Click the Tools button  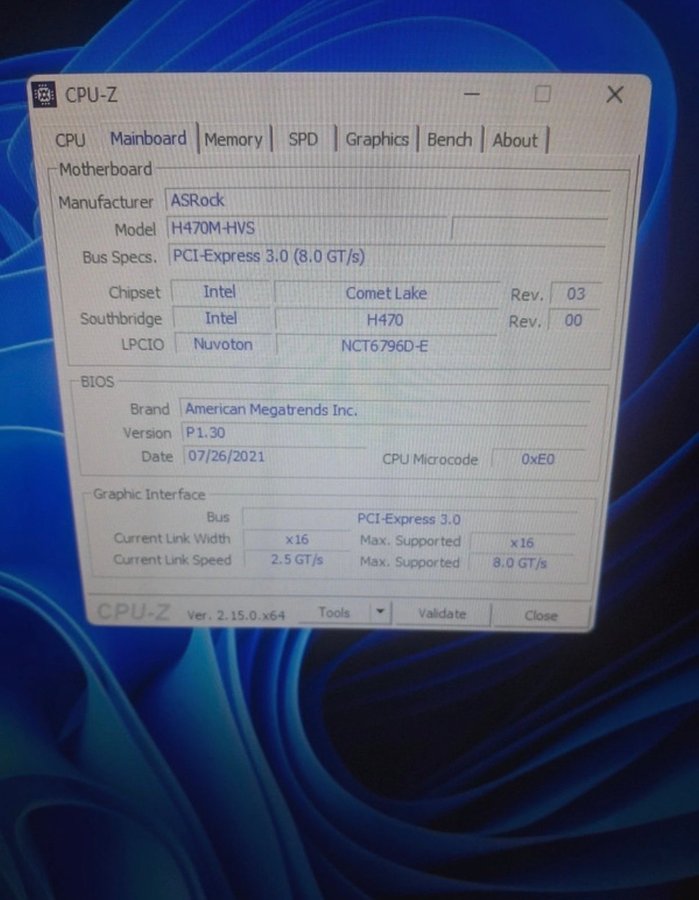coord(334,613)
